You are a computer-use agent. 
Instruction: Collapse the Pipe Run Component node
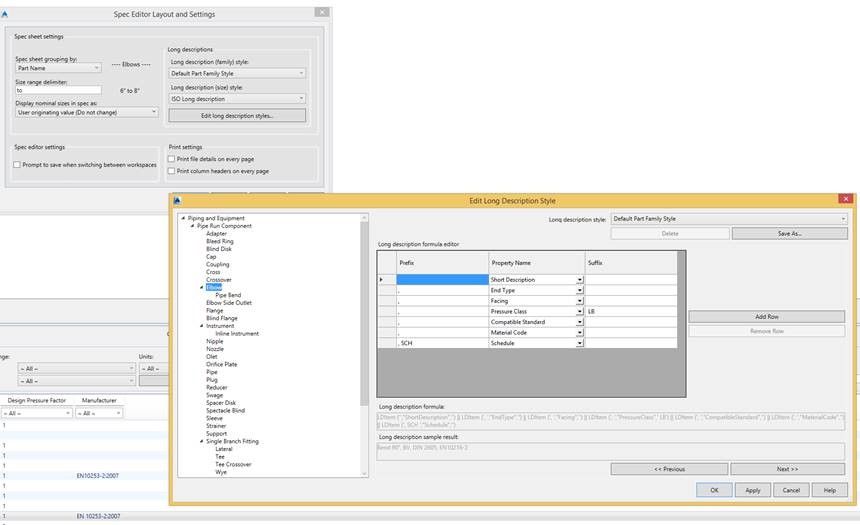193,226
